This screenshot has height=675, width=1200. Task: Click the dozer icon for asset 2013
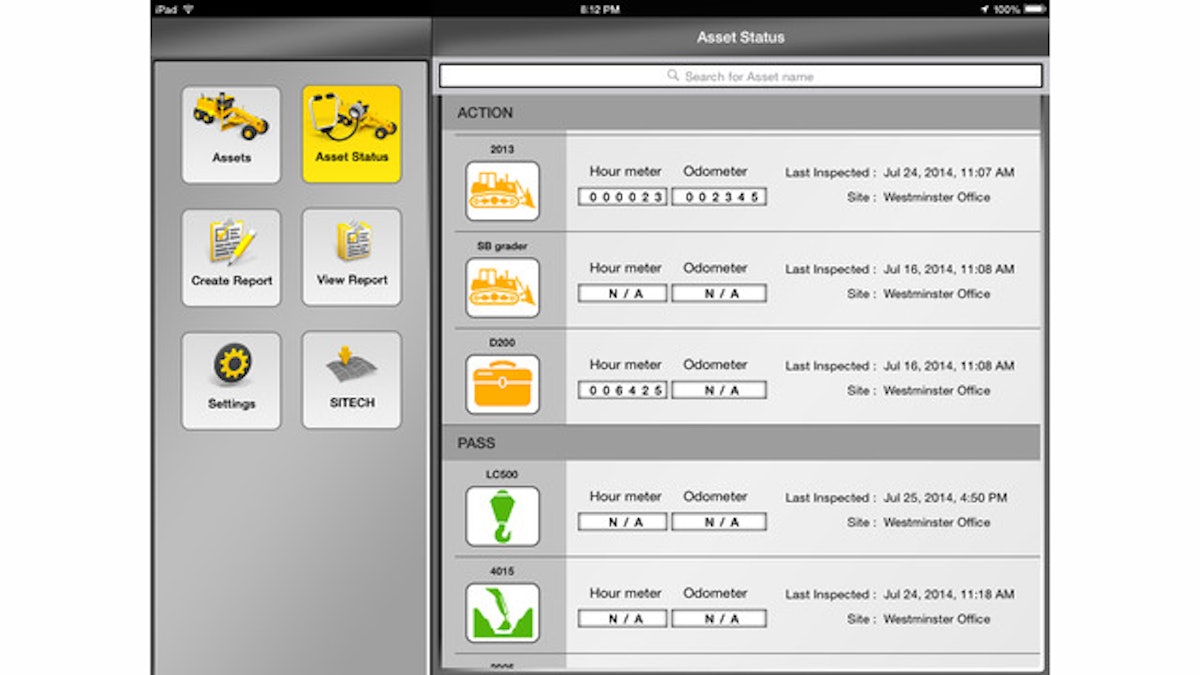[503, 190]
